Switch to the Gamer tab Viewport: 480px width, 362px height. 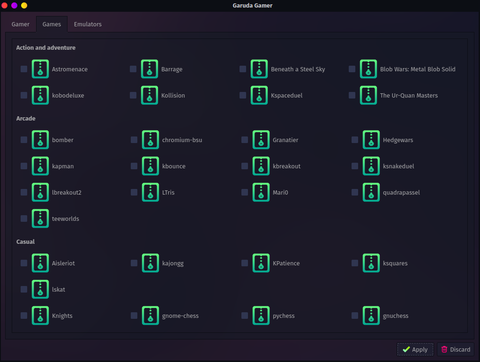(x=20, y=24)
